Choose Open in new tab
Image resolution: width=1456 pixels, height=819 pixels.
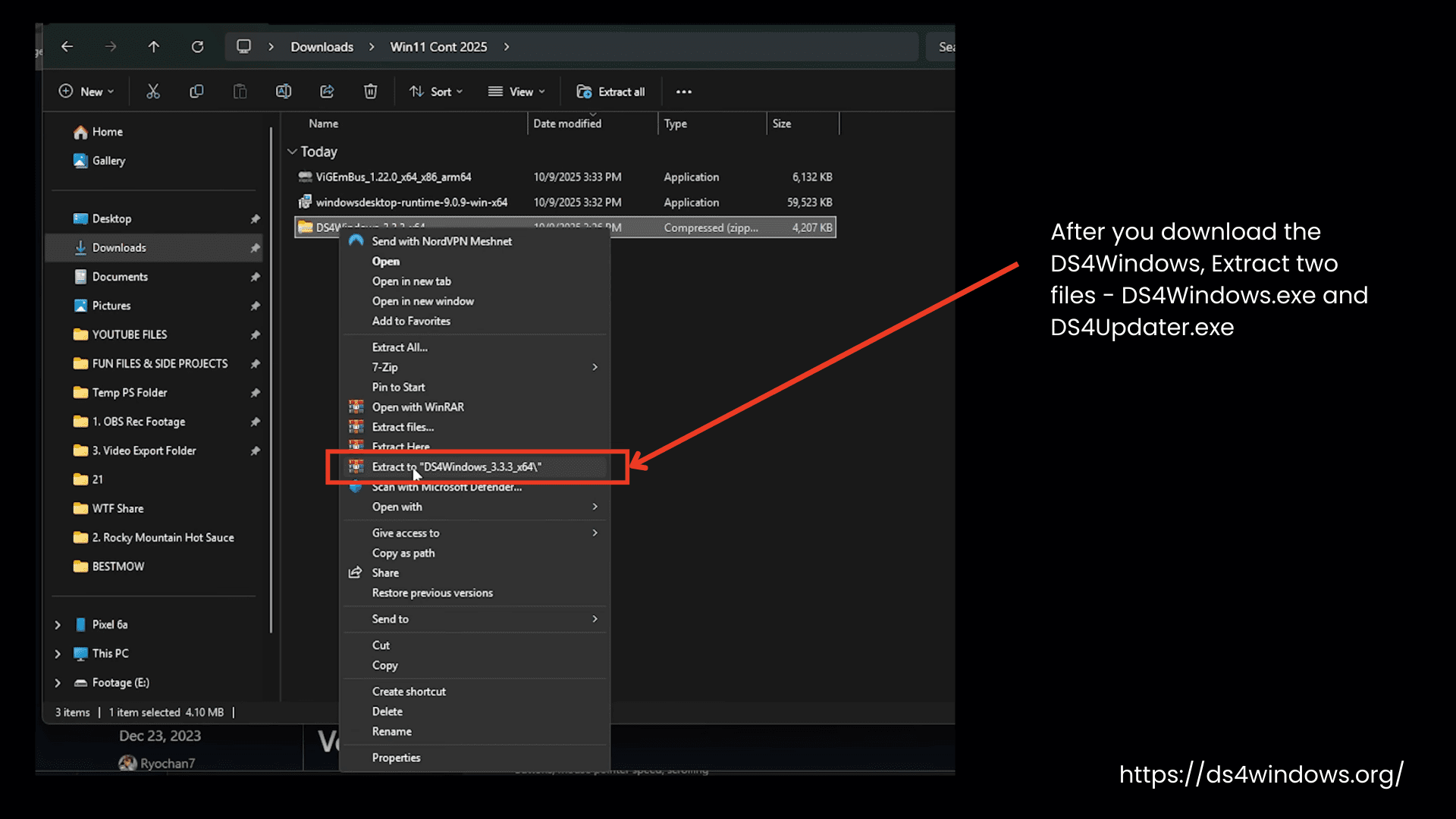pyautogui.click(x=474, y=281)
